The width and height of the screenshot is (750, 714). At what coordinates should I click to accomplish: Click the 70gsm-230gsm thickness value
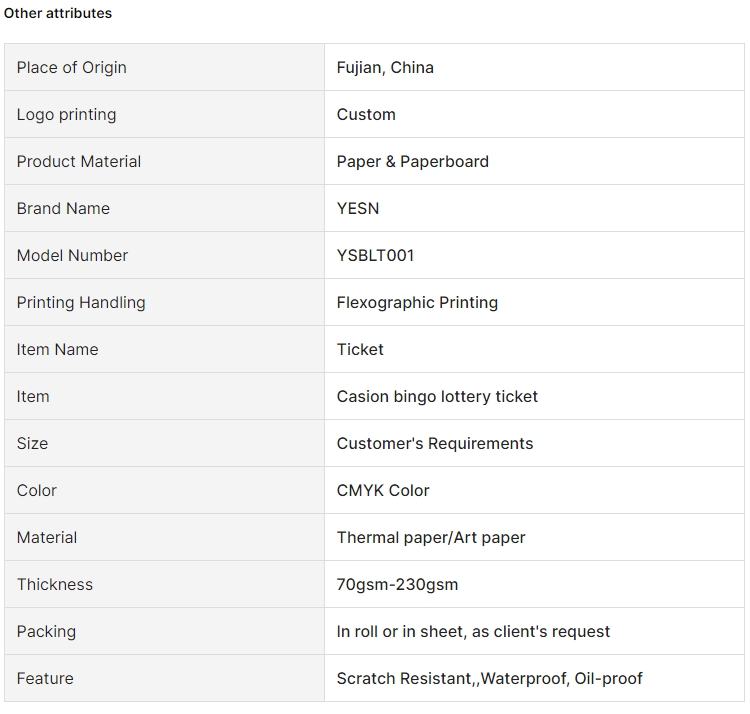[x=397, y=584]
